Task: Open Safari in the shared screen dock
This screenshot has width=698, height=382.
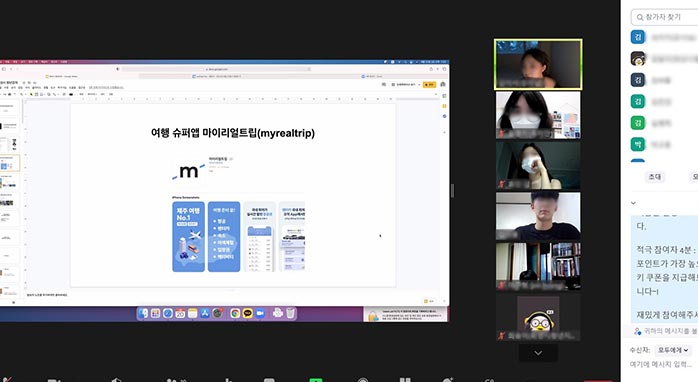Action: [x=168, y=313]
